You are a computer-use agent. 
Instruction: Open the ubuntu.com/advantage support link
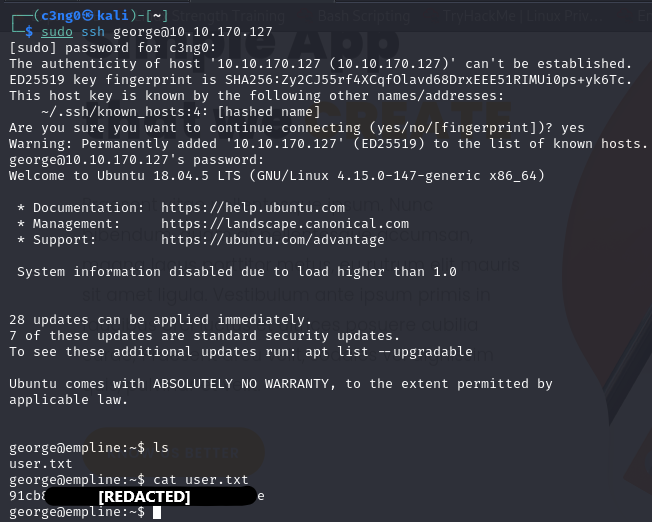[272, 240]
